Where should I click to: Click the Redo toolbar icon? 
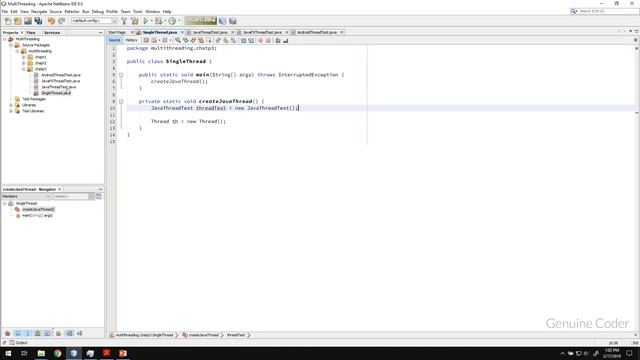[x=62, y=21]
